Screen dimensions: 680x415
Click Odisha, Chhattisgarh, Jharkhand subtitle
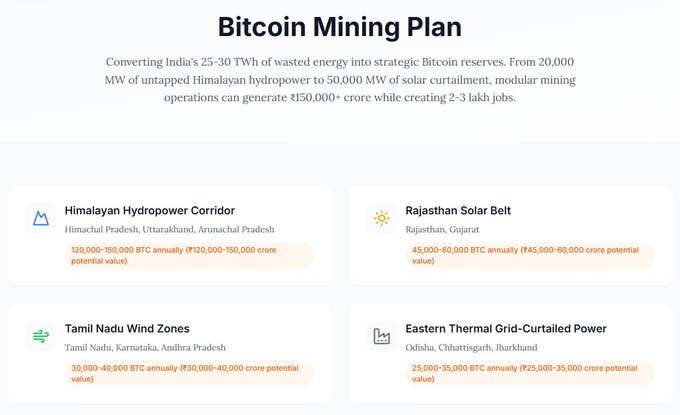coord(471,347)
